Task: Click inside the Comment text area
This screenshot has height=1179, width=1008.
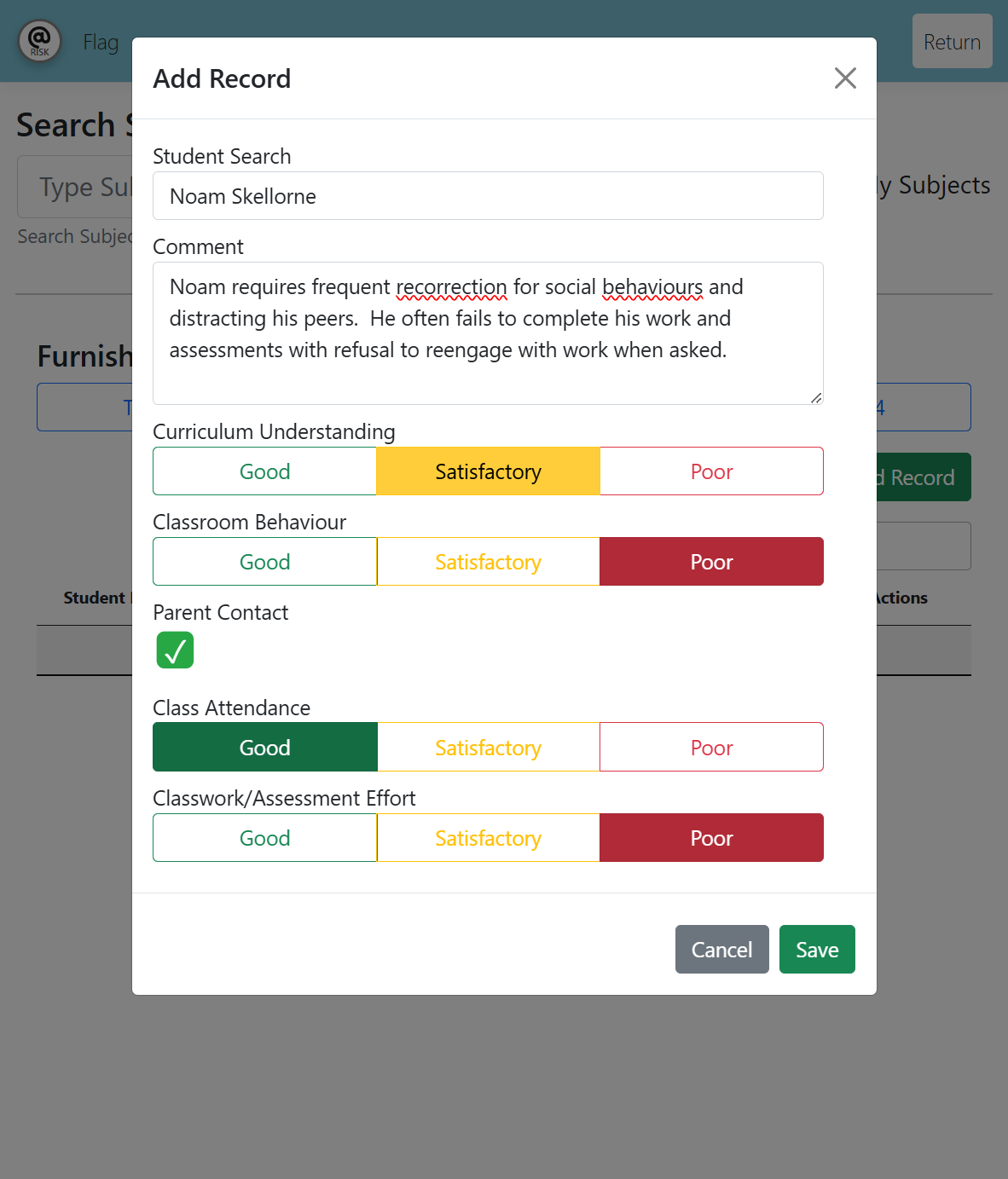Action: coord(488,332)
